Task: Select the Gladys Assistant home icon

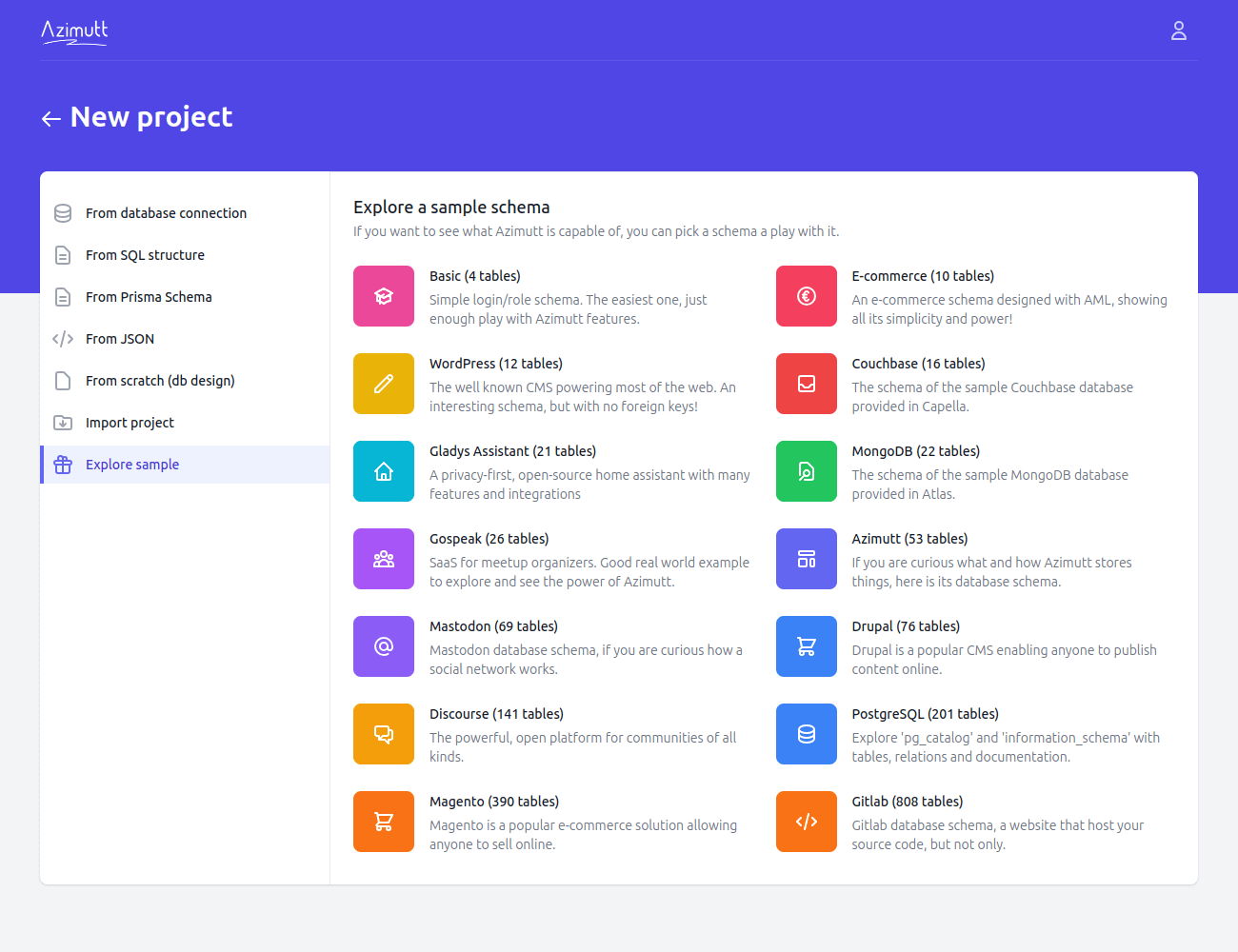Action: pyautogui.click(x=384, y=471)
